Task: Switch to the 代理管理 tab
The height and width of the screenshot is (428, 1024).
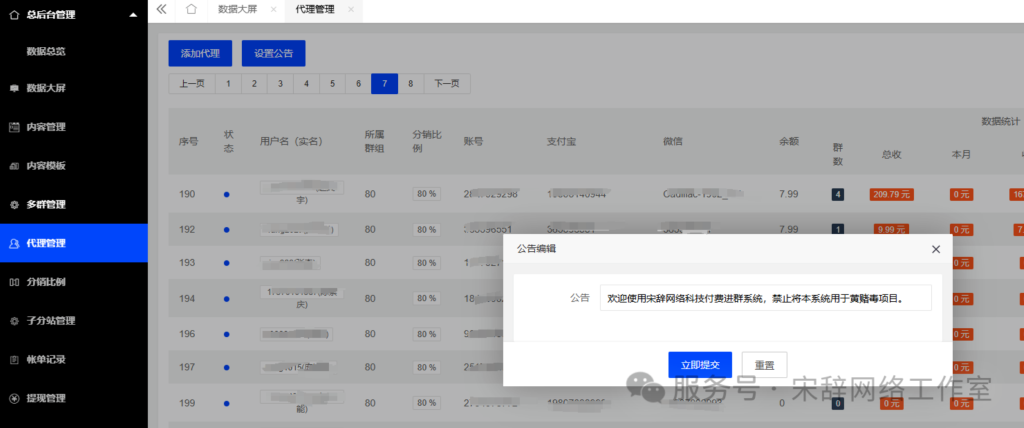Action: point(314,9)
